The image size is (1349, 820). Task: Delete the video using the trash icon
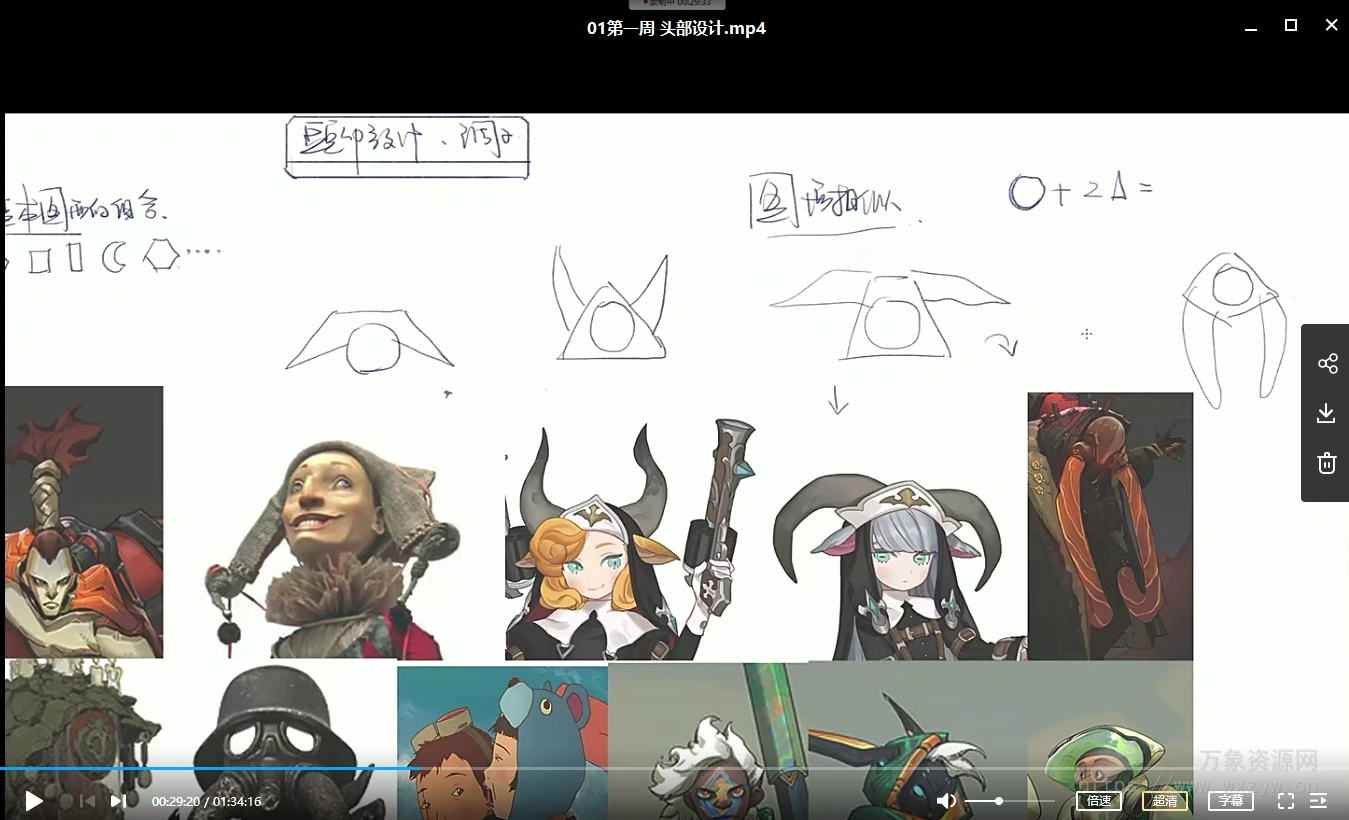pos(1327,463)
